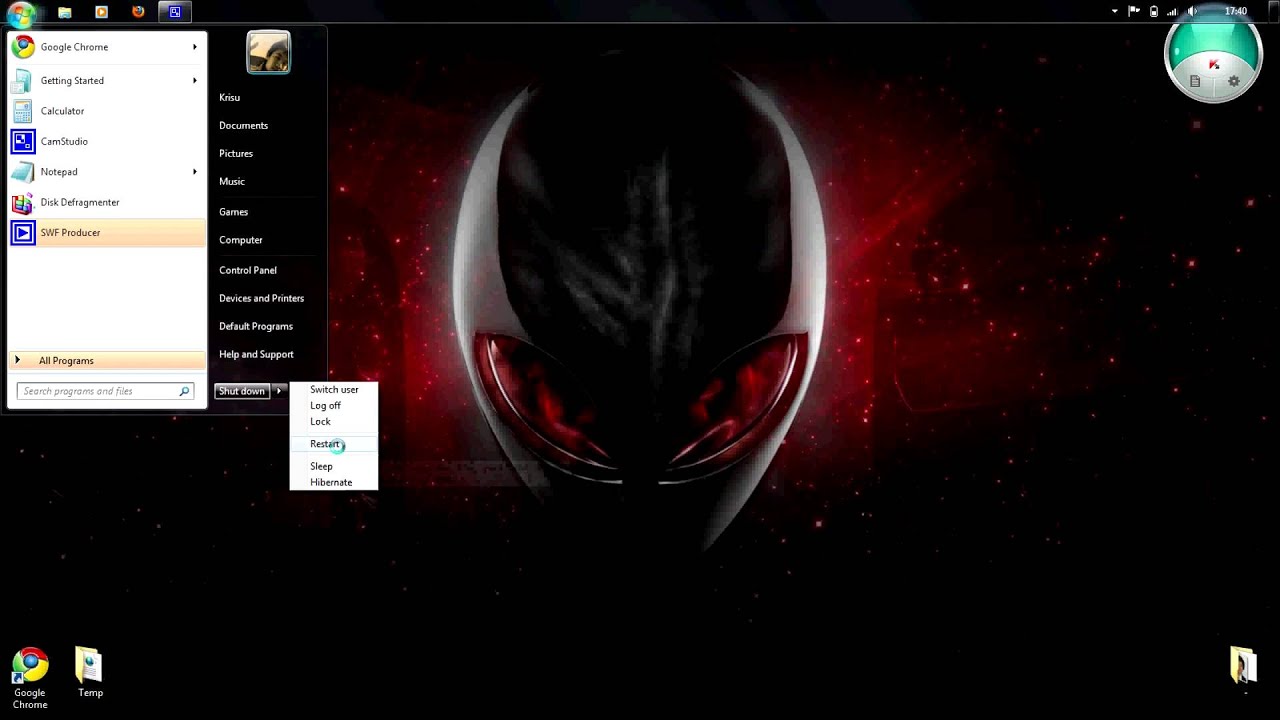Click the Shut down options arrow
The height and width of the screenshot is (720, 1280).
279,391
